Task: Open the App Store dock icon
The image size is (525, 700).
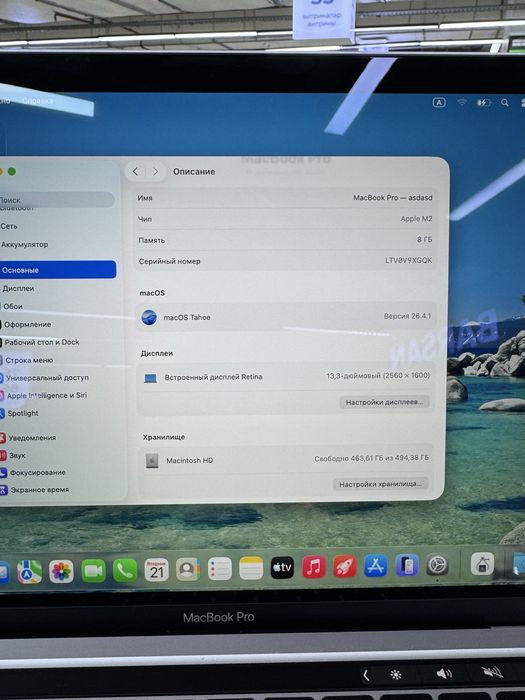Action: (x=375, y=566)
